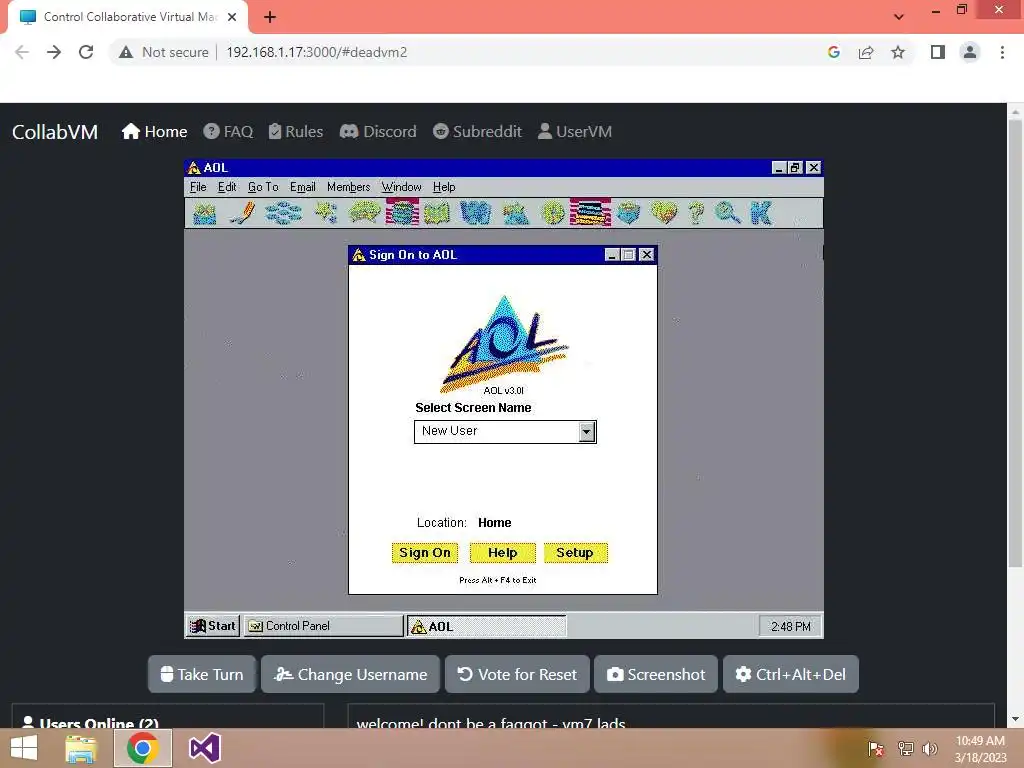The width and height of the screenshot is (1024, 768).
Task: Bookmark this page with the star icon
Action: point(898,52)
